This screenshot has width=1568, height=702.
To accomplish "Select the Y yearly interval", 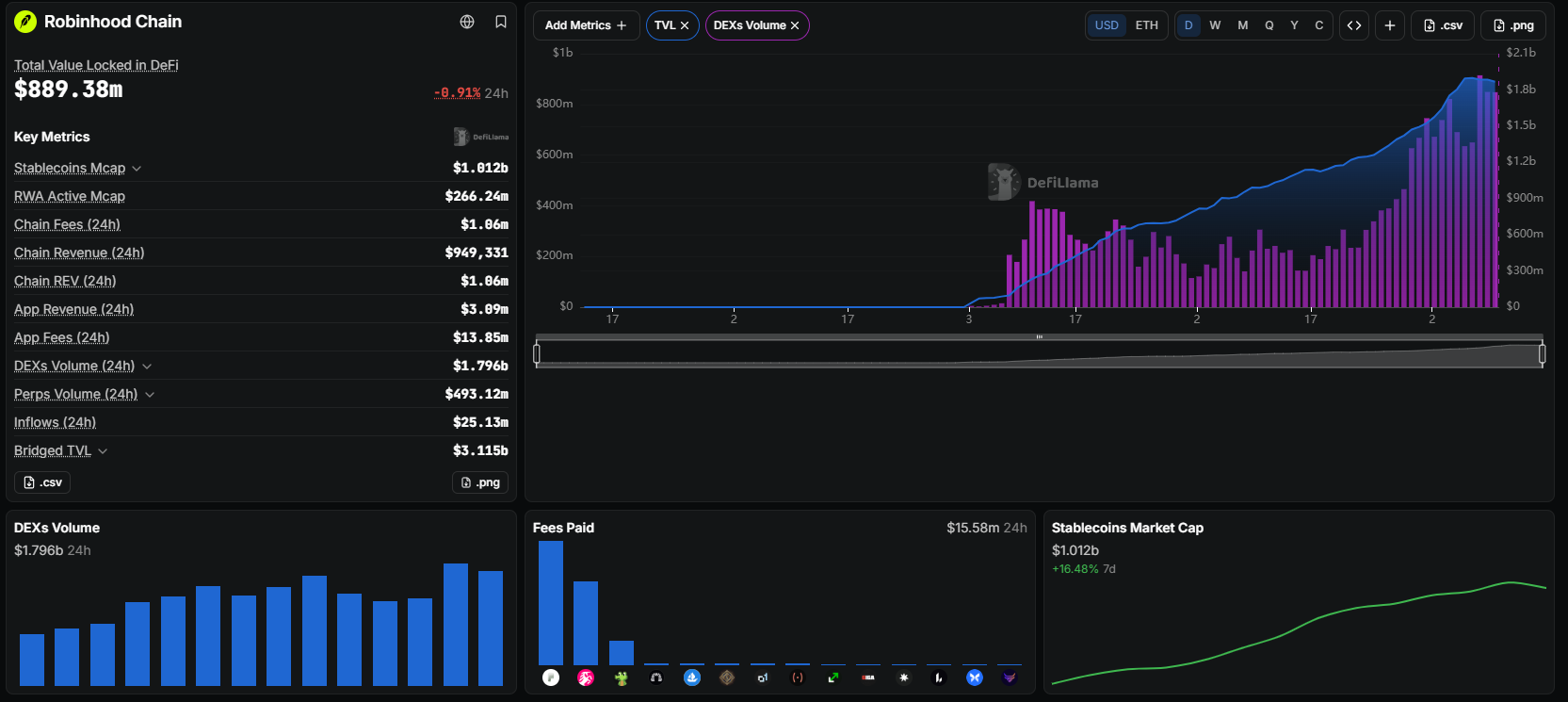I will [1294, 25].
